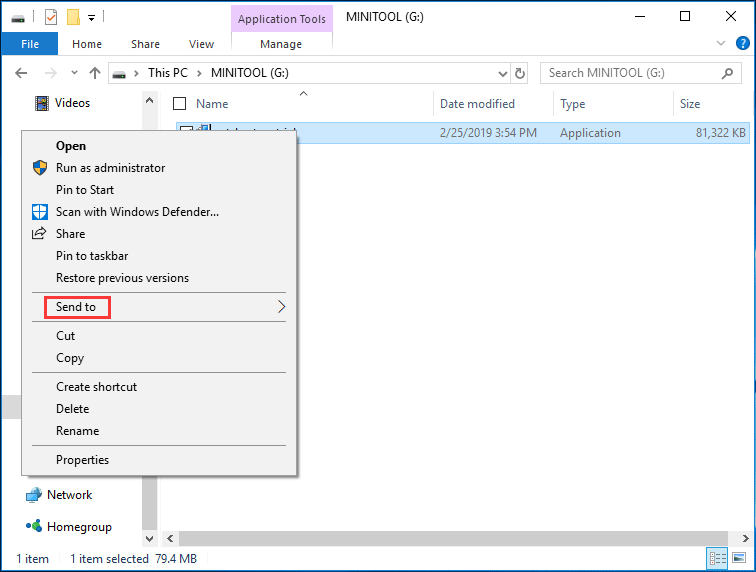
Task: Open Customize Quick Access Toolbar dropdown
Action: (x=91, y=18)
